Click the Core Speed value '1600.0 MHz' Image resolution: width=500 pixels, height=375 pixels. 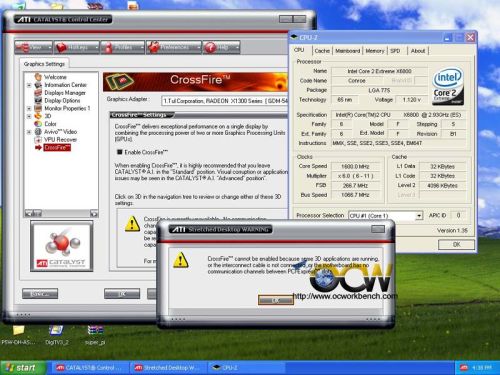tap(355, 166)
